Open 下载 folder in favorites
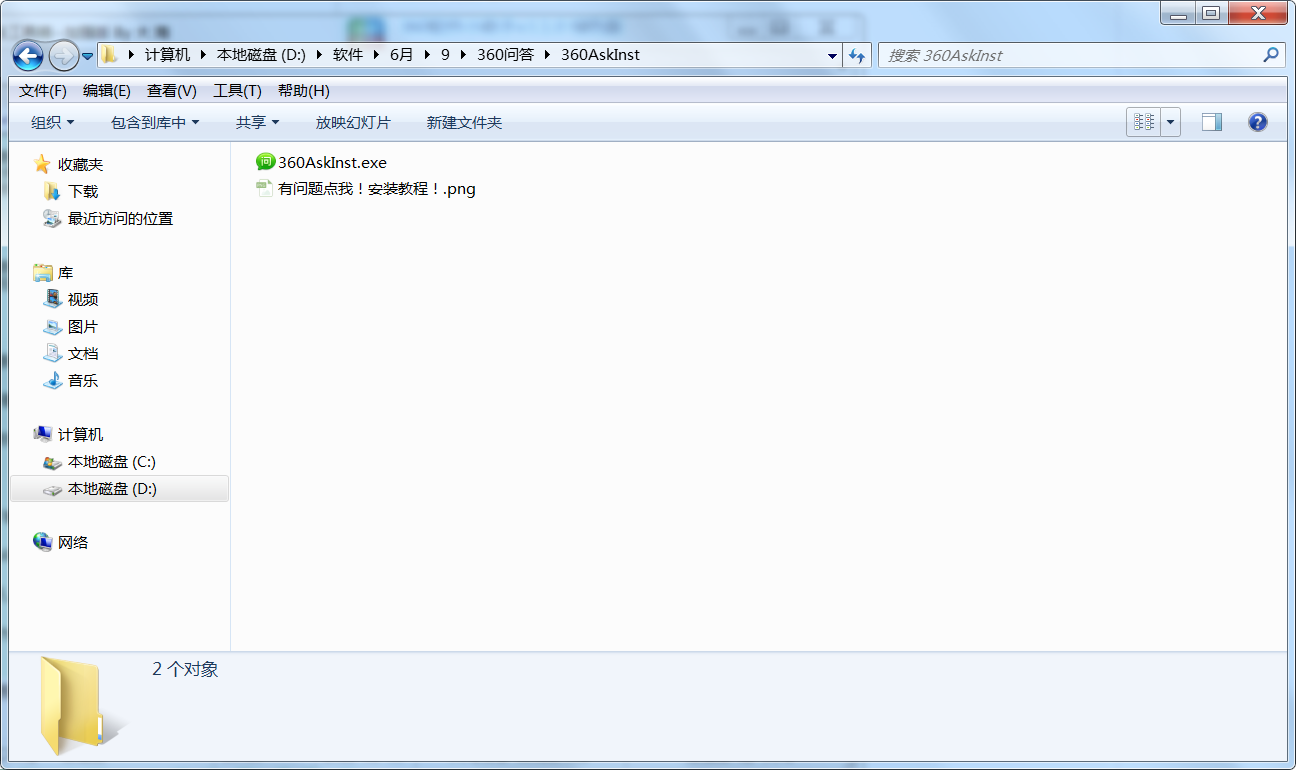 point(83,191)
